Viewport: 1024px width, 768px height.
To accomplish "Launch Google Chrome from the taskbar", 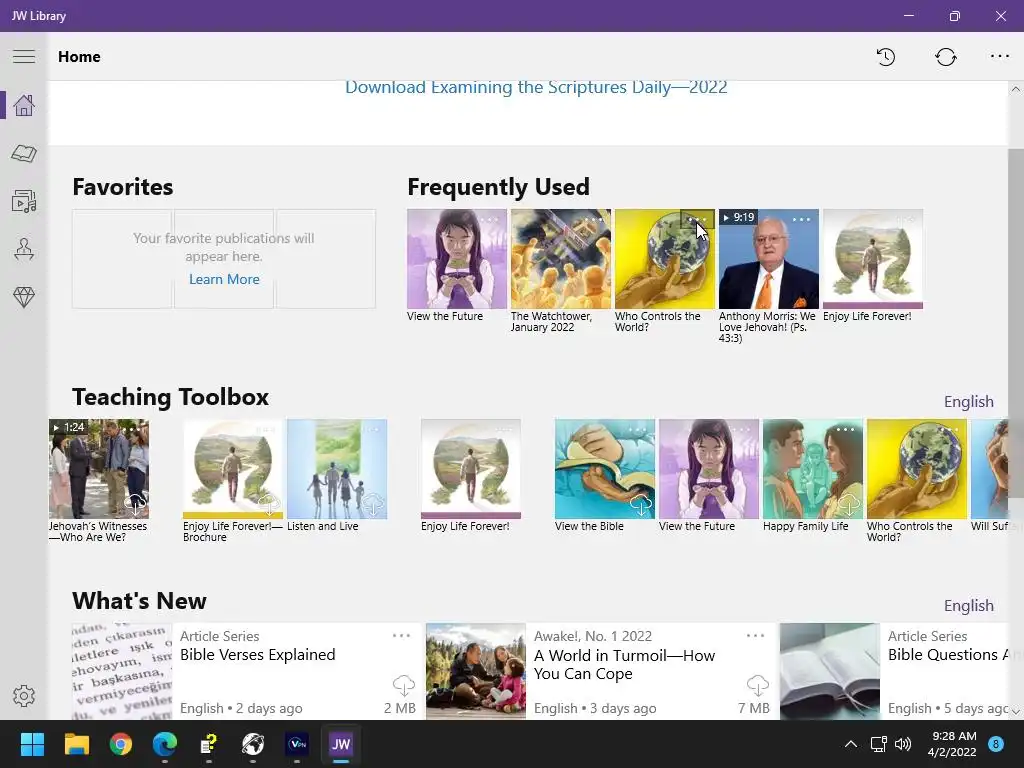I will pyautogui.click(x=121, y=744).
